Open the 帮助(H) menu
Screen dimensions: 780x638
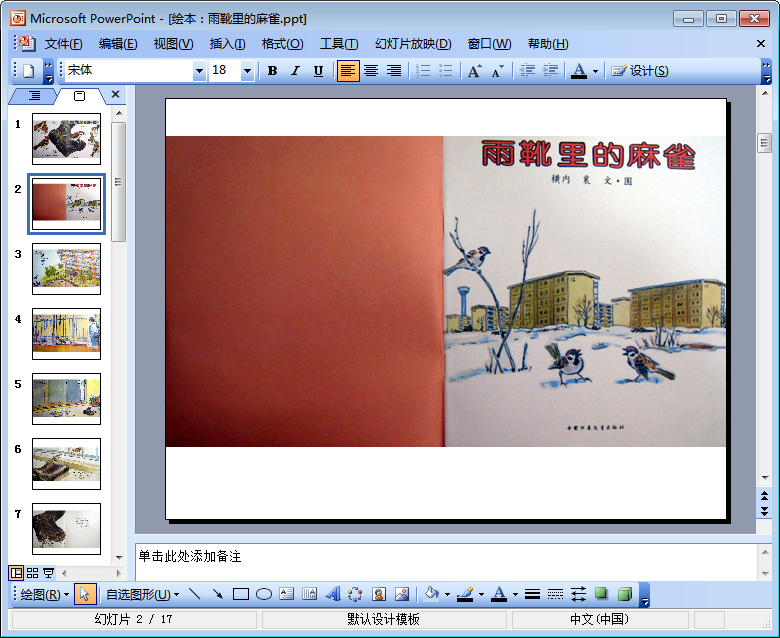point(548,44)
